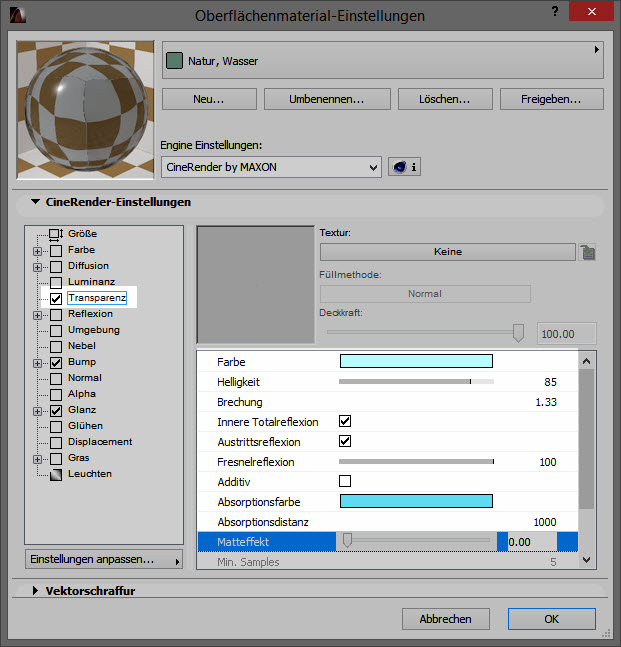
Task: Click the CineRender engine info icon
Action: click(x=404, y=167)
